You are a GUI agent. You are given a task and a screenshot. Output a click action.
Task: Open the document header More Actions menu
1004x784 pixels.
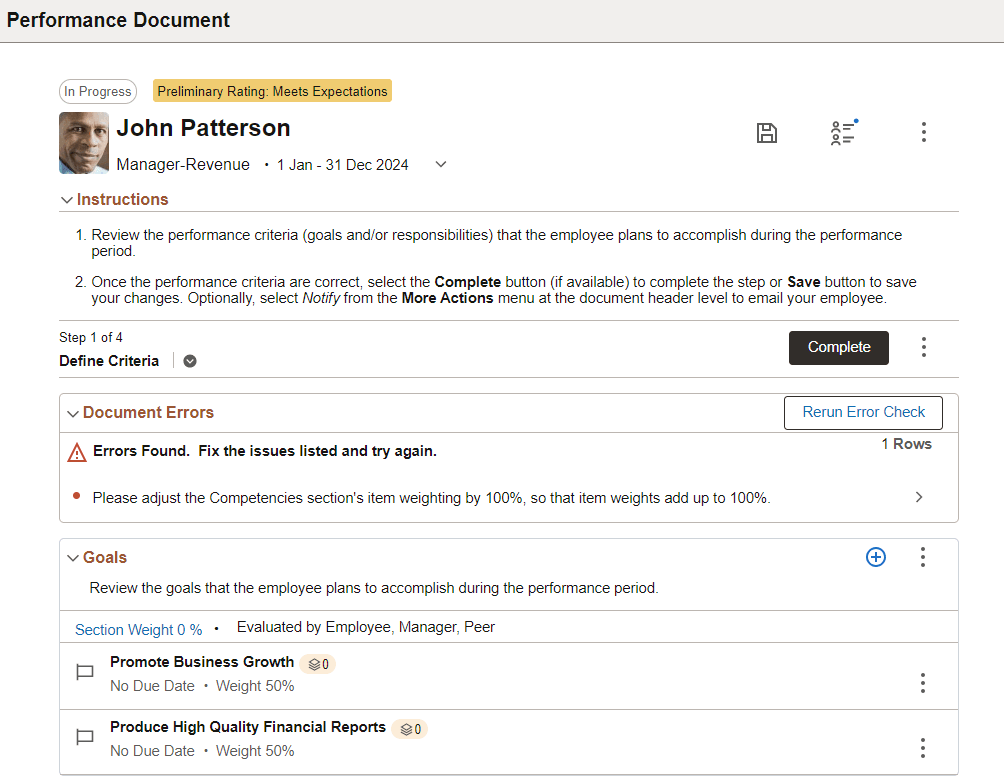(x=923, y=132)
